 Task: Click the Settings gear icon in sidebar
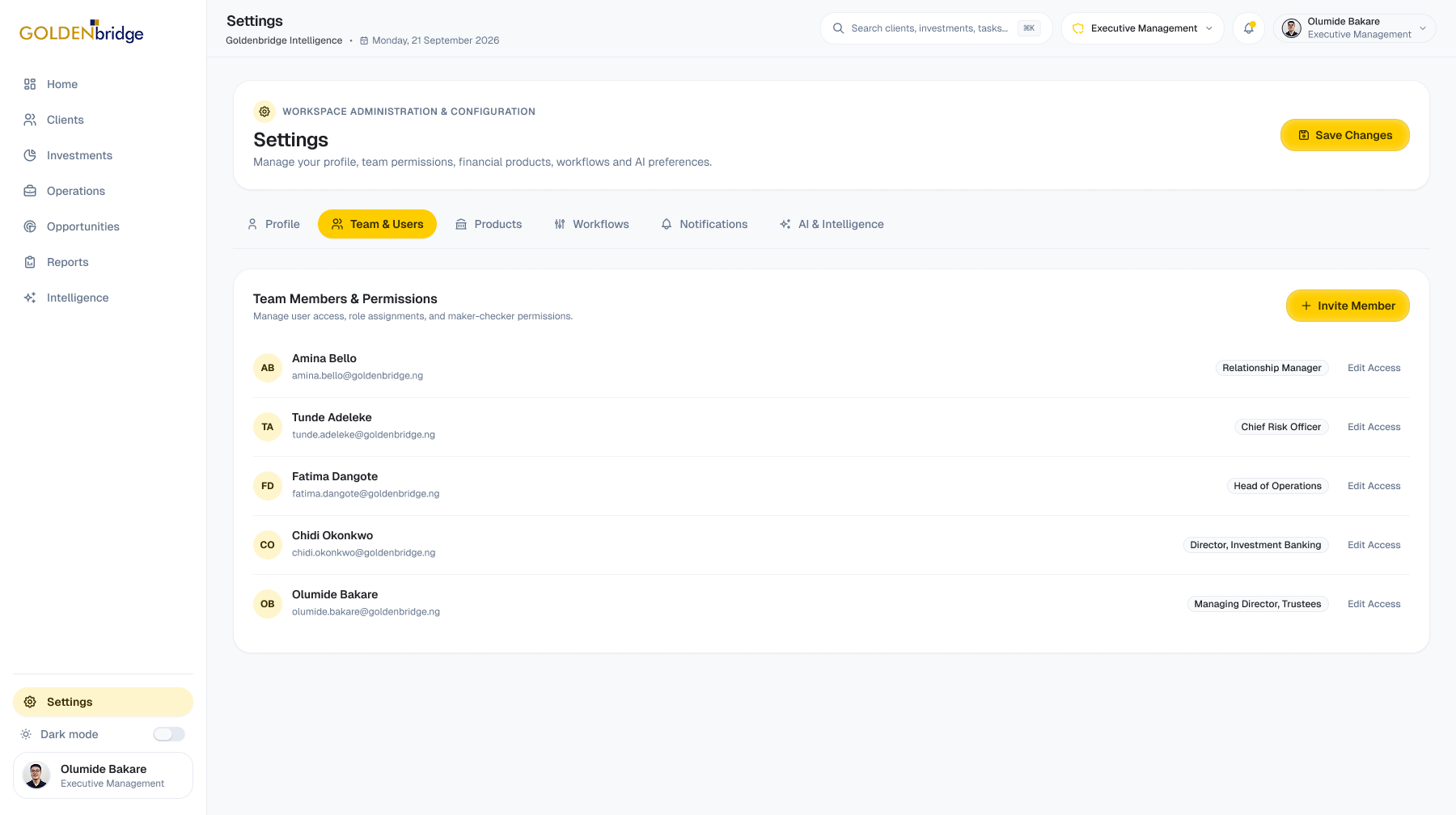click(30, 702)
